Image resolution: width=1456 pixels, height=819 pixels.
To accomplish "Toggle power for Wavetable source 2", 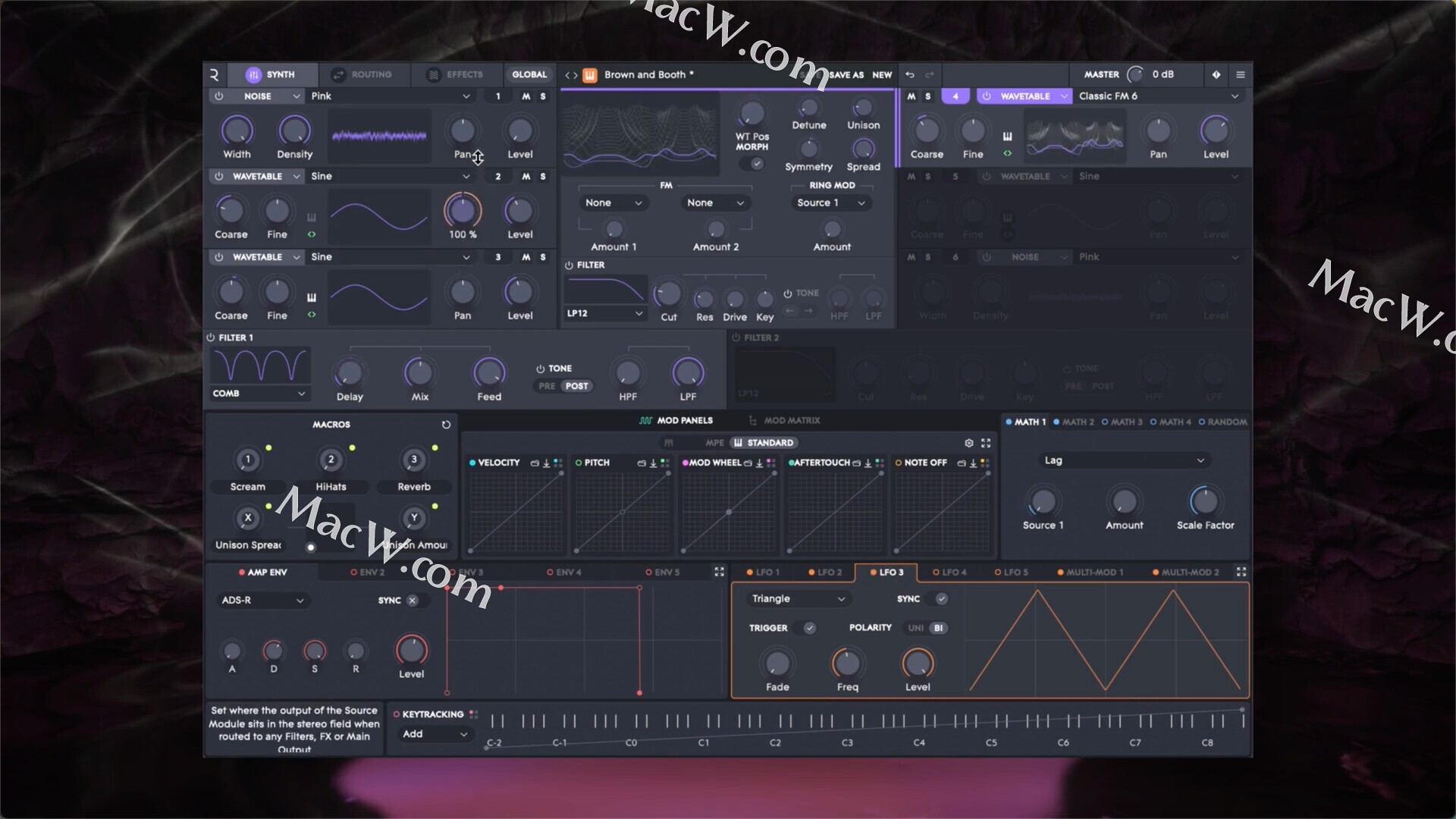I will [x=218, y=176].
